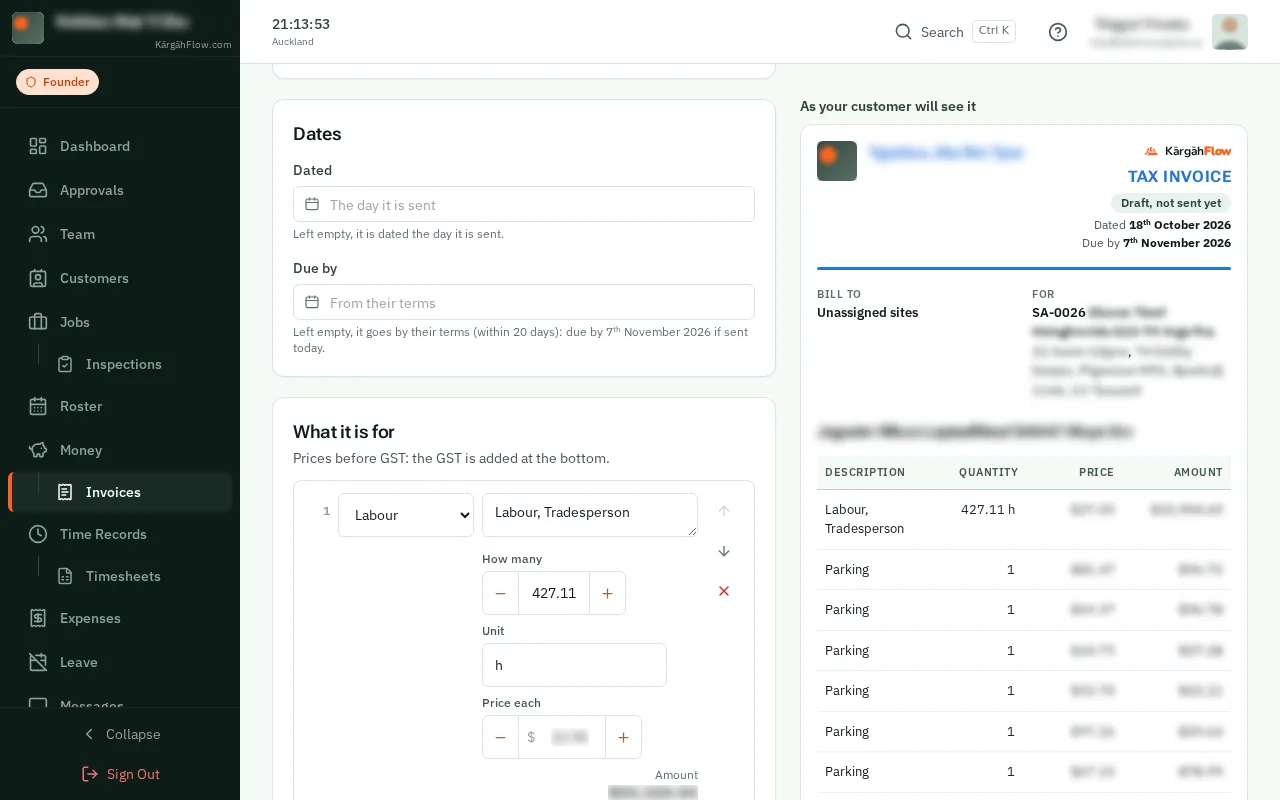Click the Roster calendar icon

38,406
